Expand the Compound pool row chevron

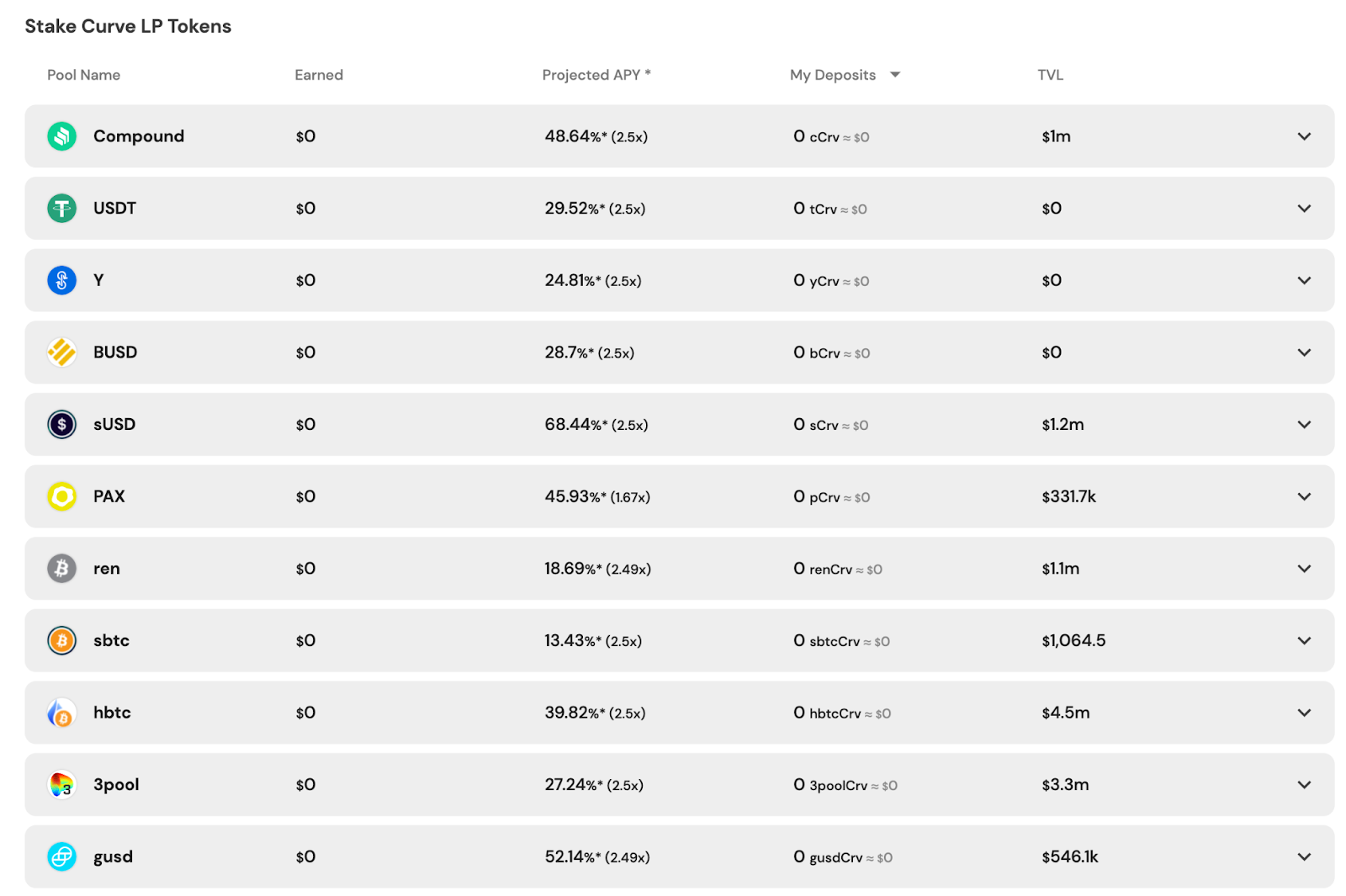coord(1304,136)
